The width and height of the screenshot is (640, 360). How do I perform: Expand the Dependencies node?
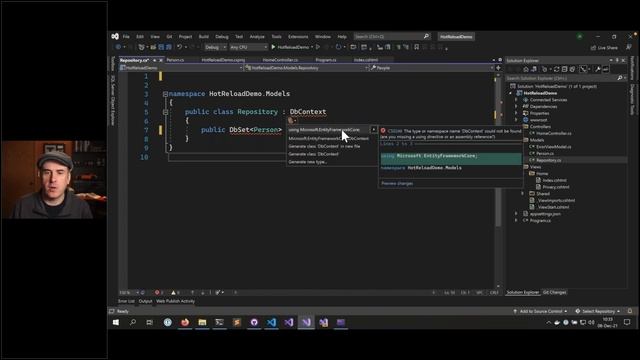pyautogui.click(x=516, y=107)
